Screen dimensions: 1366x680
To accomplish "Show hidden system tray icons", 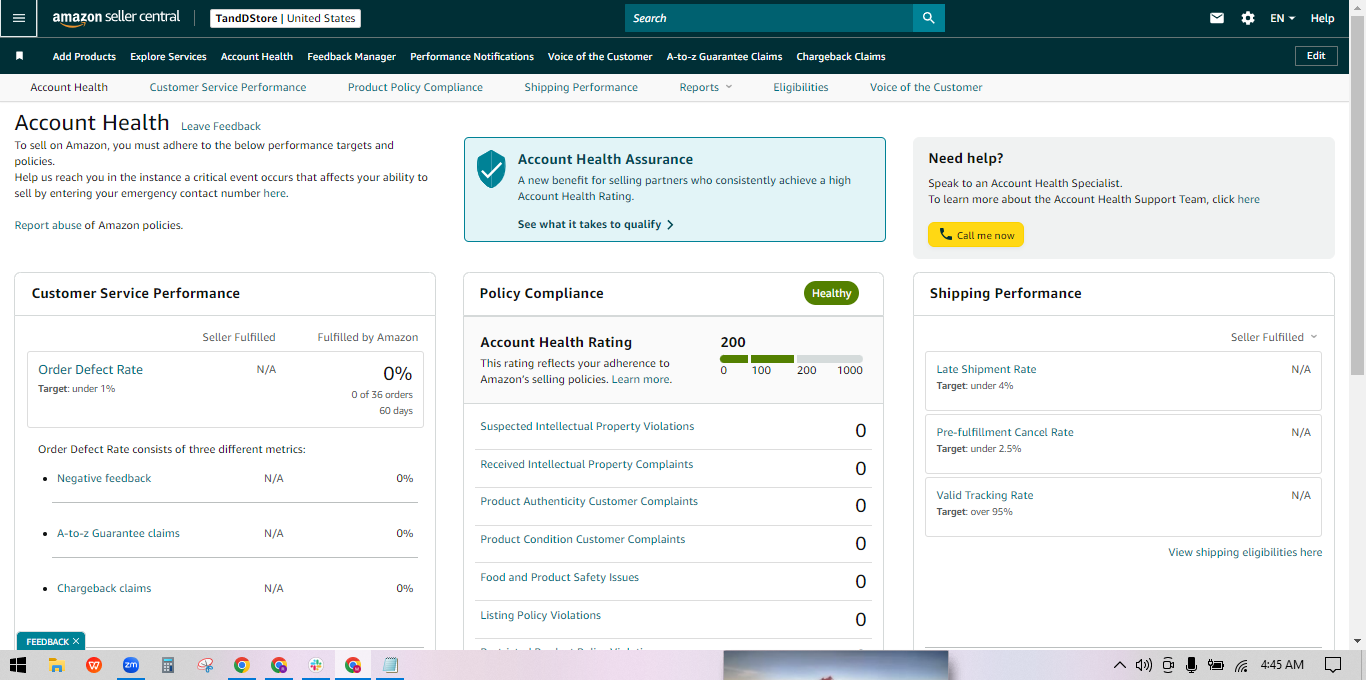I will (x=1119, y=665).
